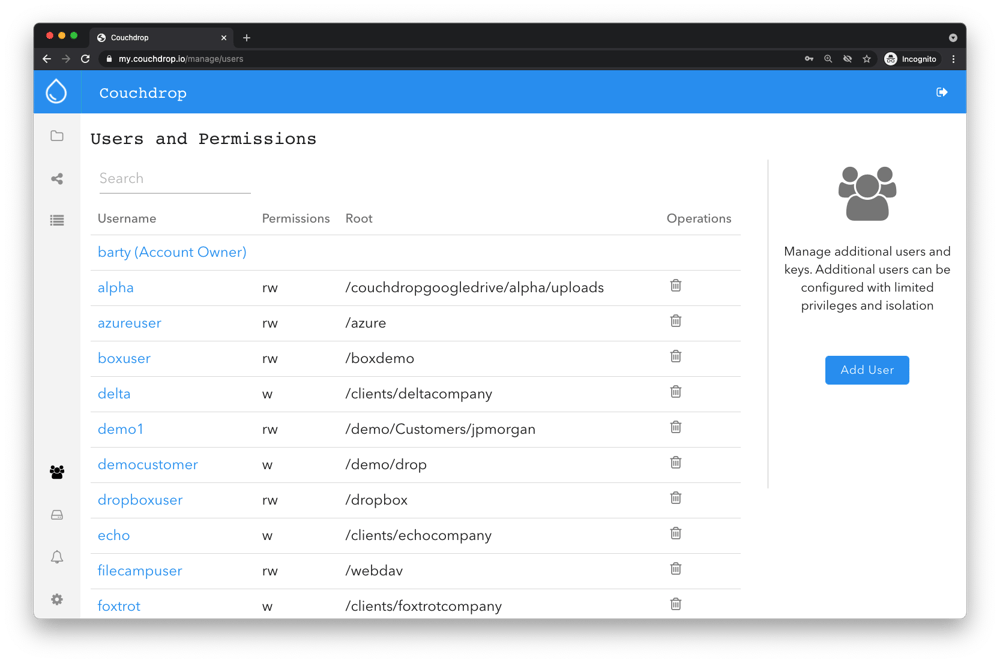This screenshot has width=1000, height=663.
Task: Bookmark this page using the star icon
Action: (x=866, y=59)
